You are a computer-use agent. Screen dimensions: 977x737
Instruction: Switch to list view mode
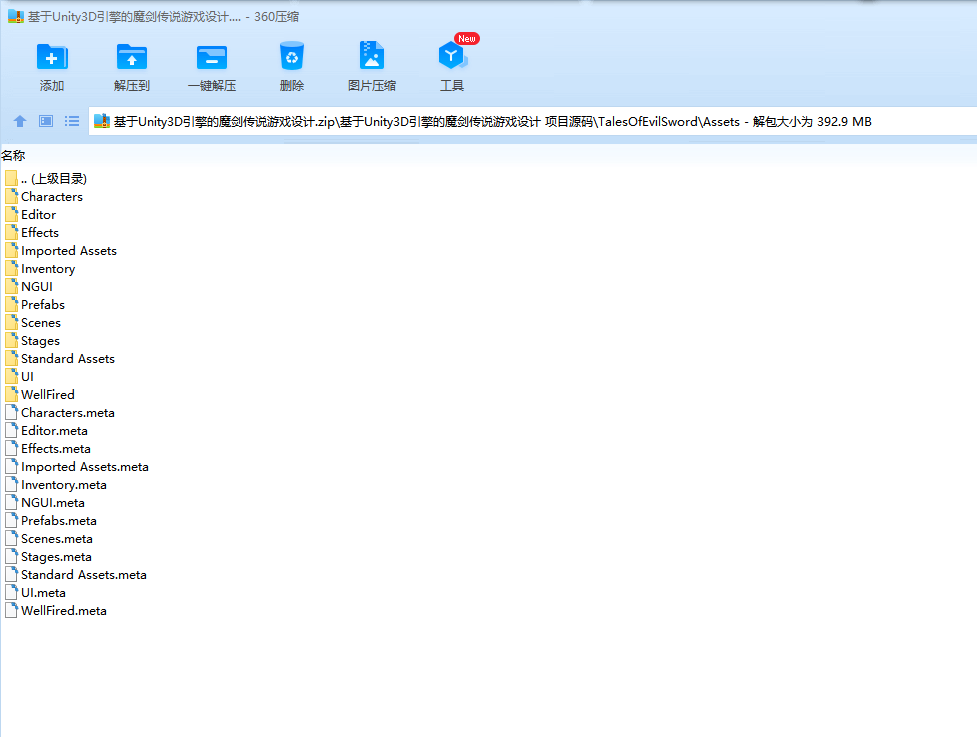click(x=72, y=121)
